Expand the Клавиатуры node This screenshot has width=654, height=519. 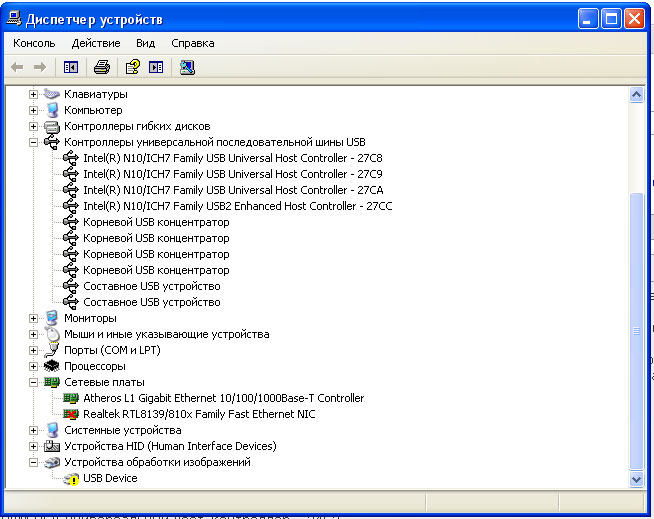[33, 94]
